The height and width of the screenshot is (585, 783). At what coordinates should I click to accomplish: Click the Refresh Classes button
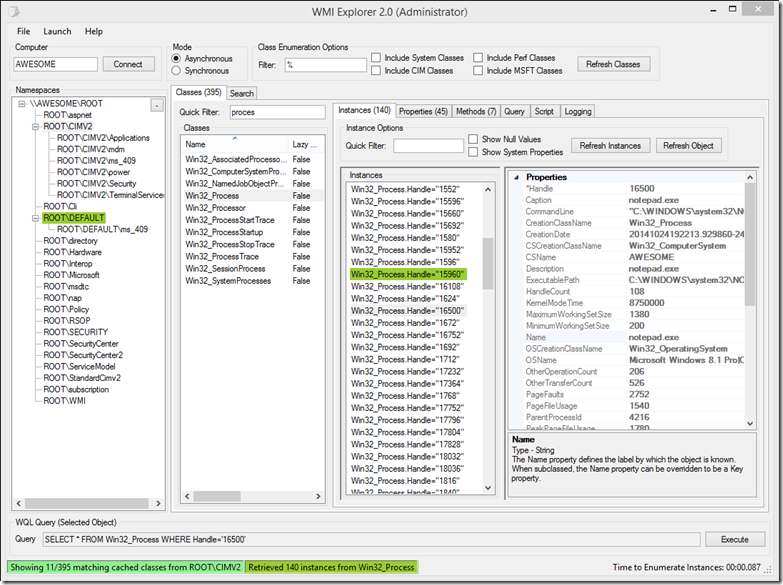point(613,64)
